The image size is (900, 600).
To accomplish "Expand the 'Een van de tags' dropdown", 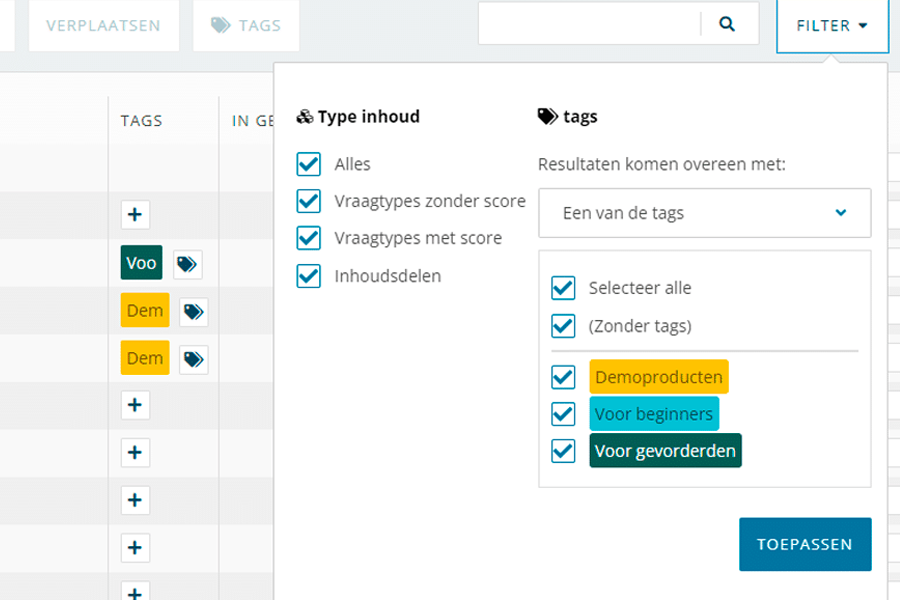I will pos(704,213).
